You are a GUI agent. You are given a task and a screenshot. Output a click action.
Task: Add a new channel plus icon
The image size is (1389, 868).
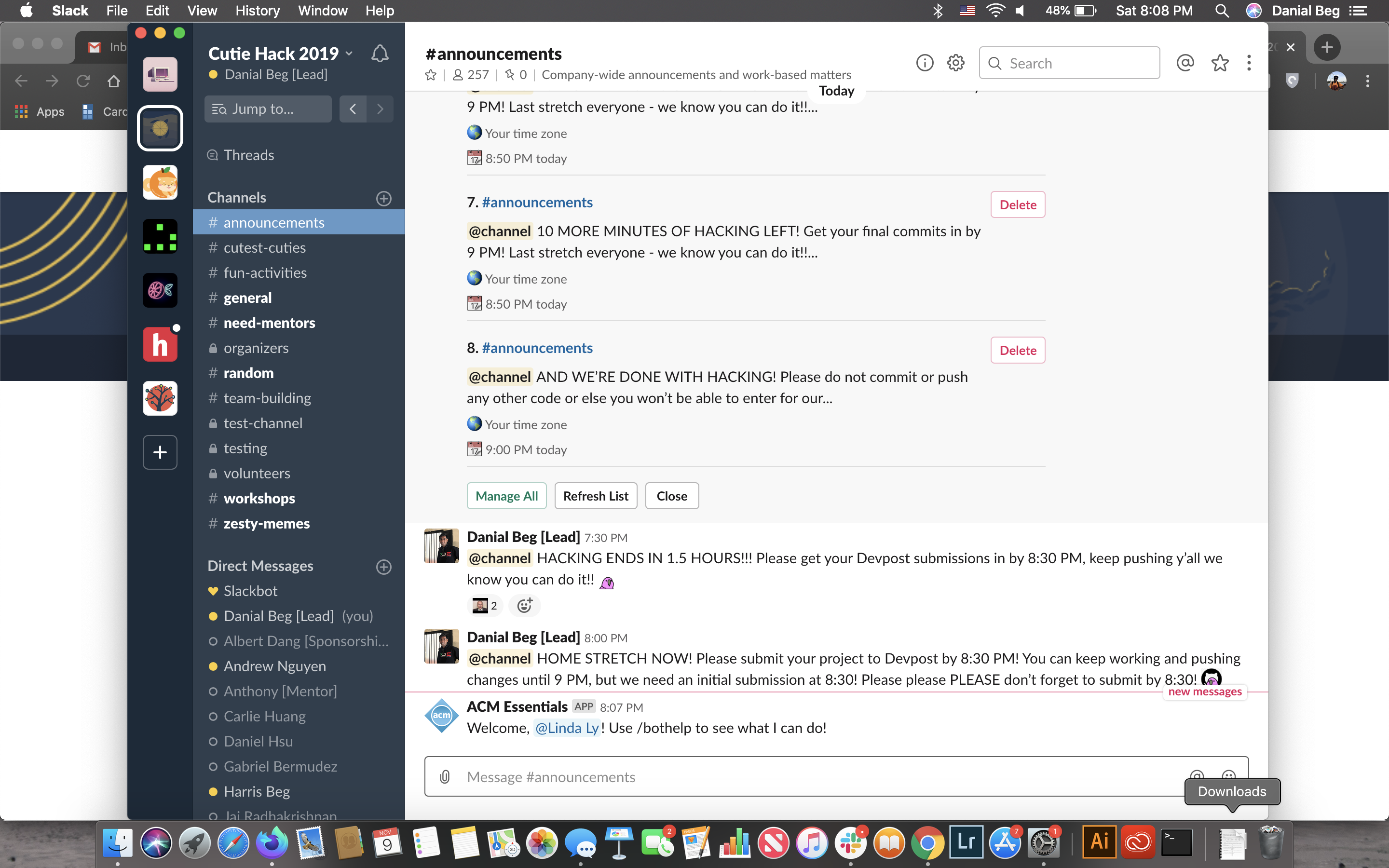click(383, 198)
